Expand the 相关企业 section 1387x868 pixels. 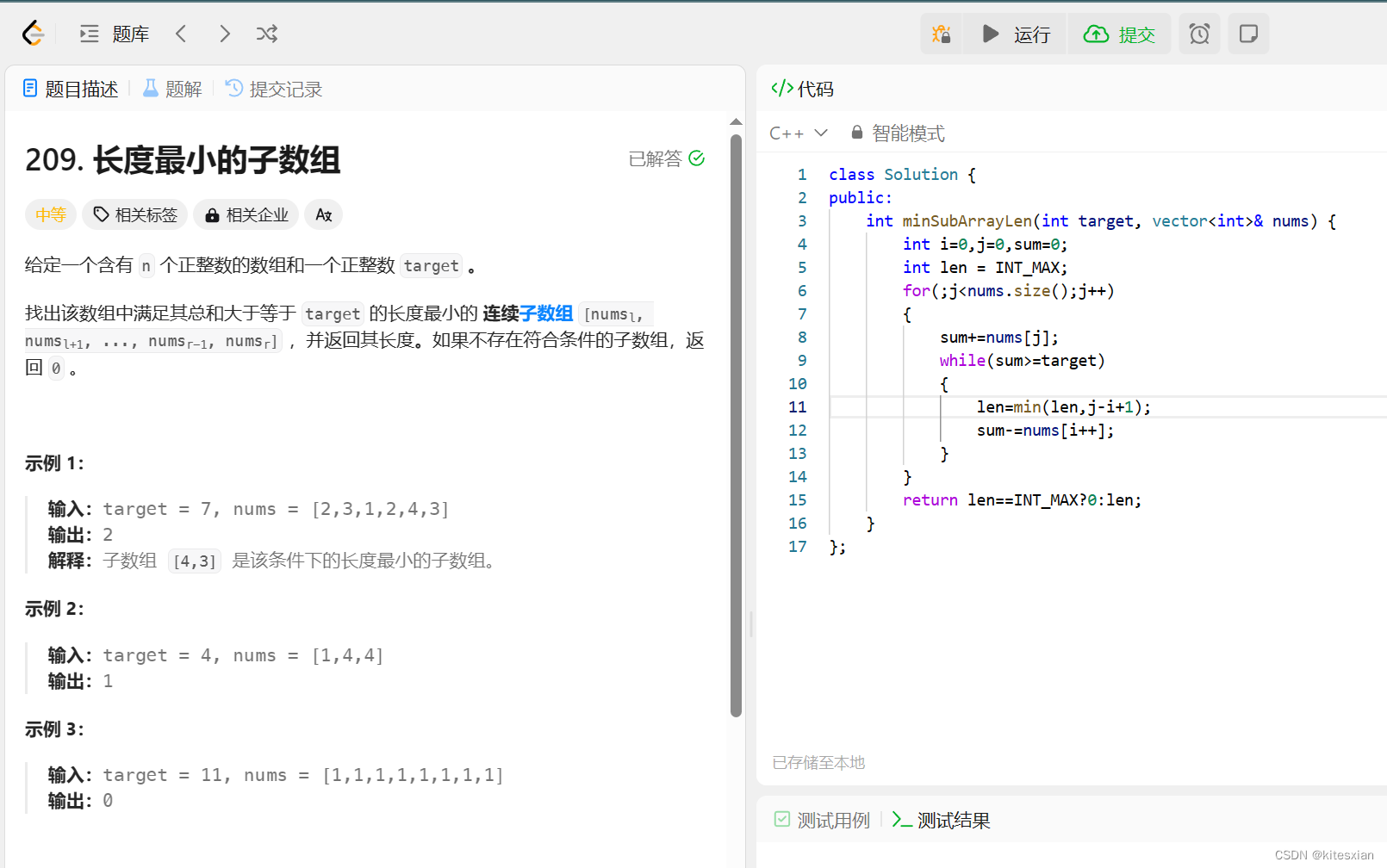[246, 214]
